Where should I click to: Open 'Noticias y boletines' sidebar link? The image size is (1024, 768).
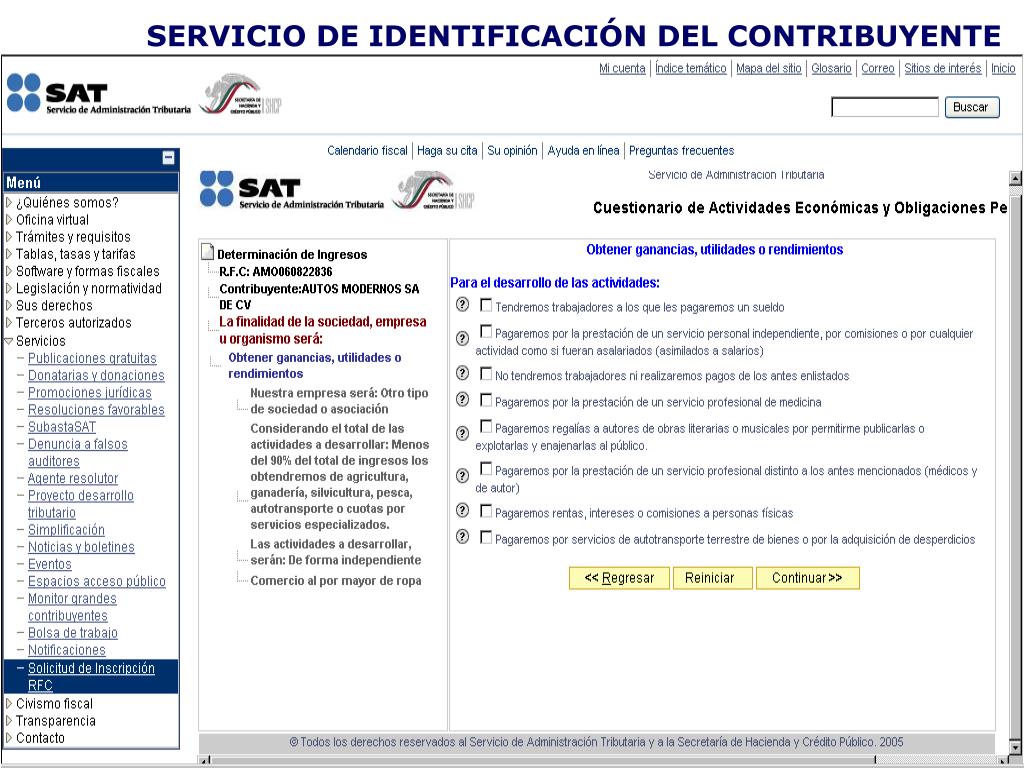point(81,547)
